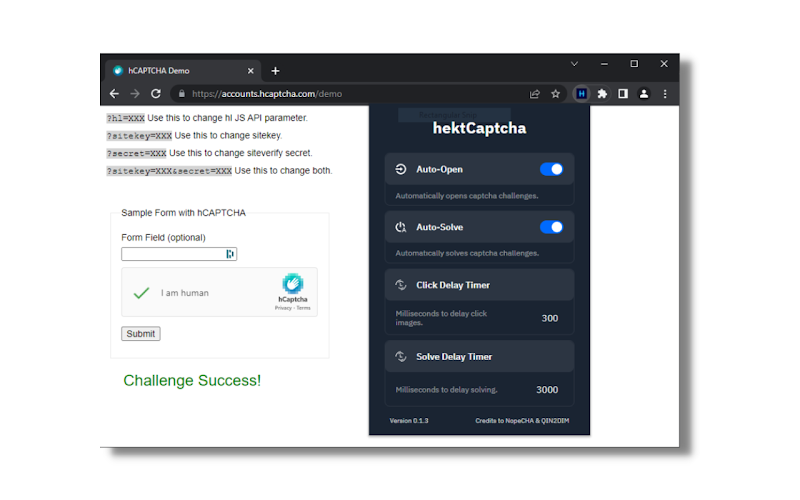Click the autofill icon in form field
The width and height of the screenshot is (800, 500).
pyautogui.click(x=230, y=254)
